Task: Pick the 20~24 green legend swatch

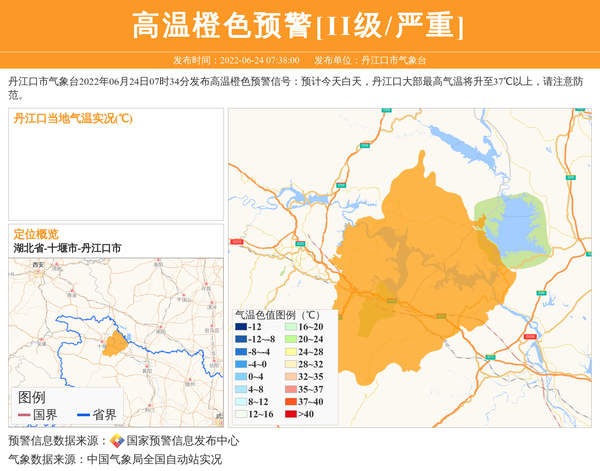Action: click(x=292, y=339)
